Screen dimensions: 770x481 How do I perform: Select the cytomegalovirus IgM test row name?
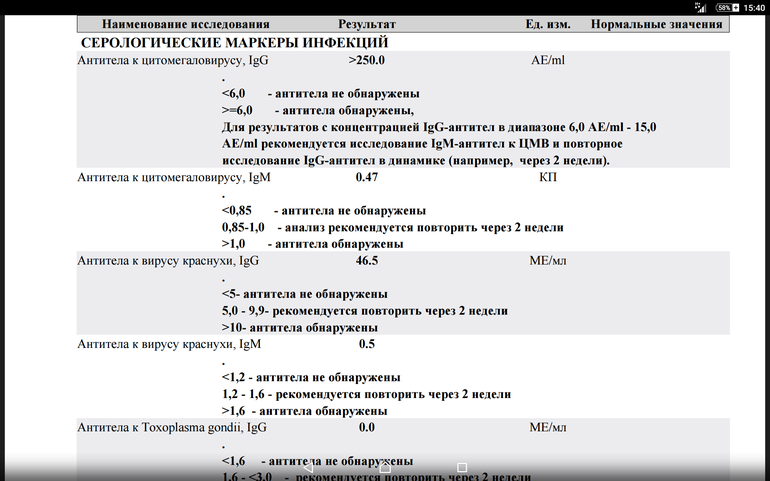coord(174,178)
